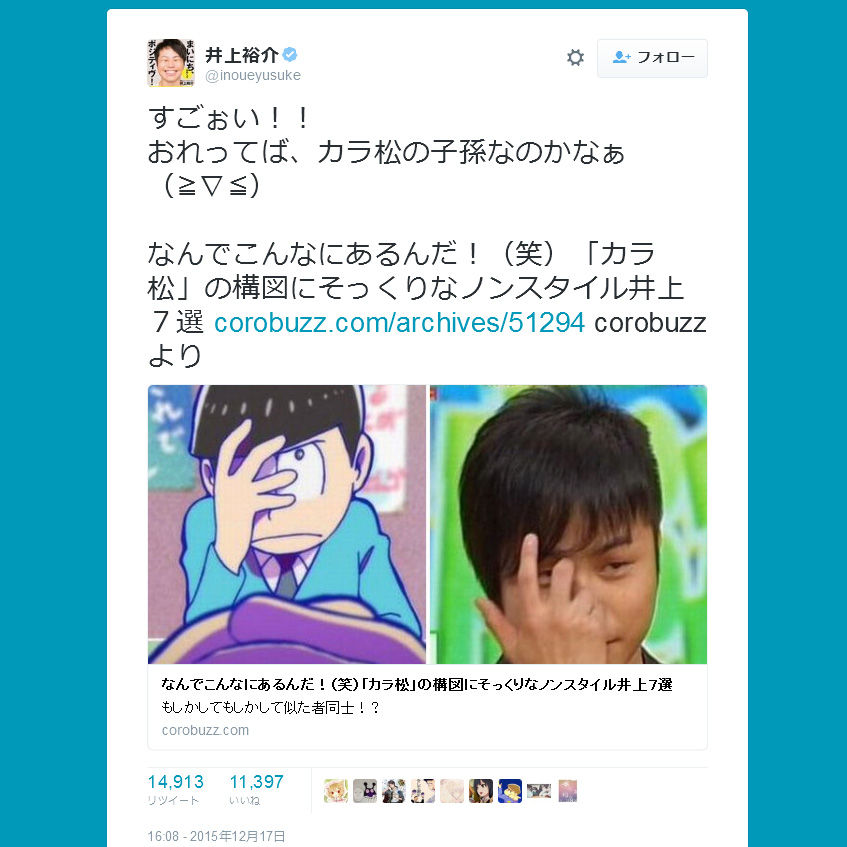
Task: Click first liker avatar with blonde character
Action: pyautogui.click(x=335, y=791)
